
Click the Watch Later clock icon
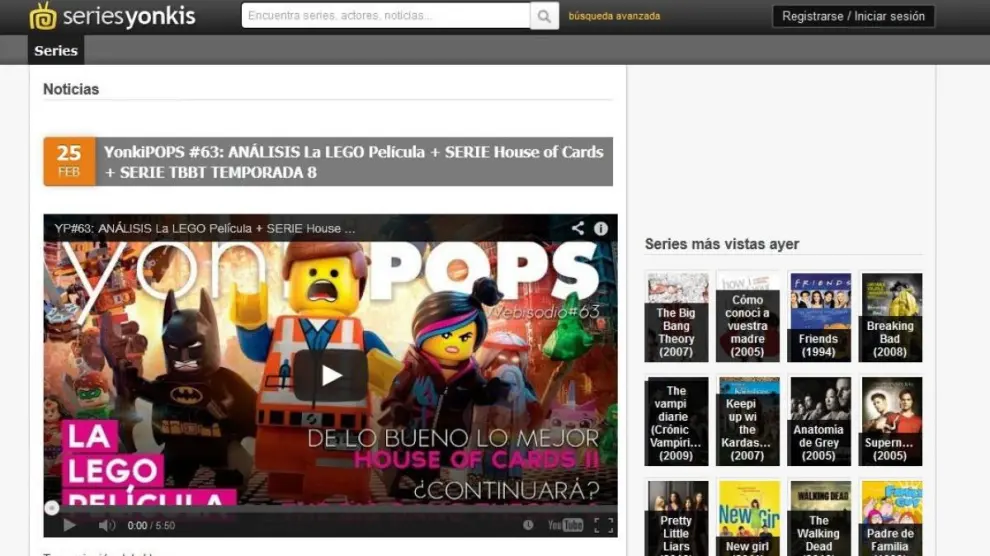pyautogui.click(x=528, y=525)
